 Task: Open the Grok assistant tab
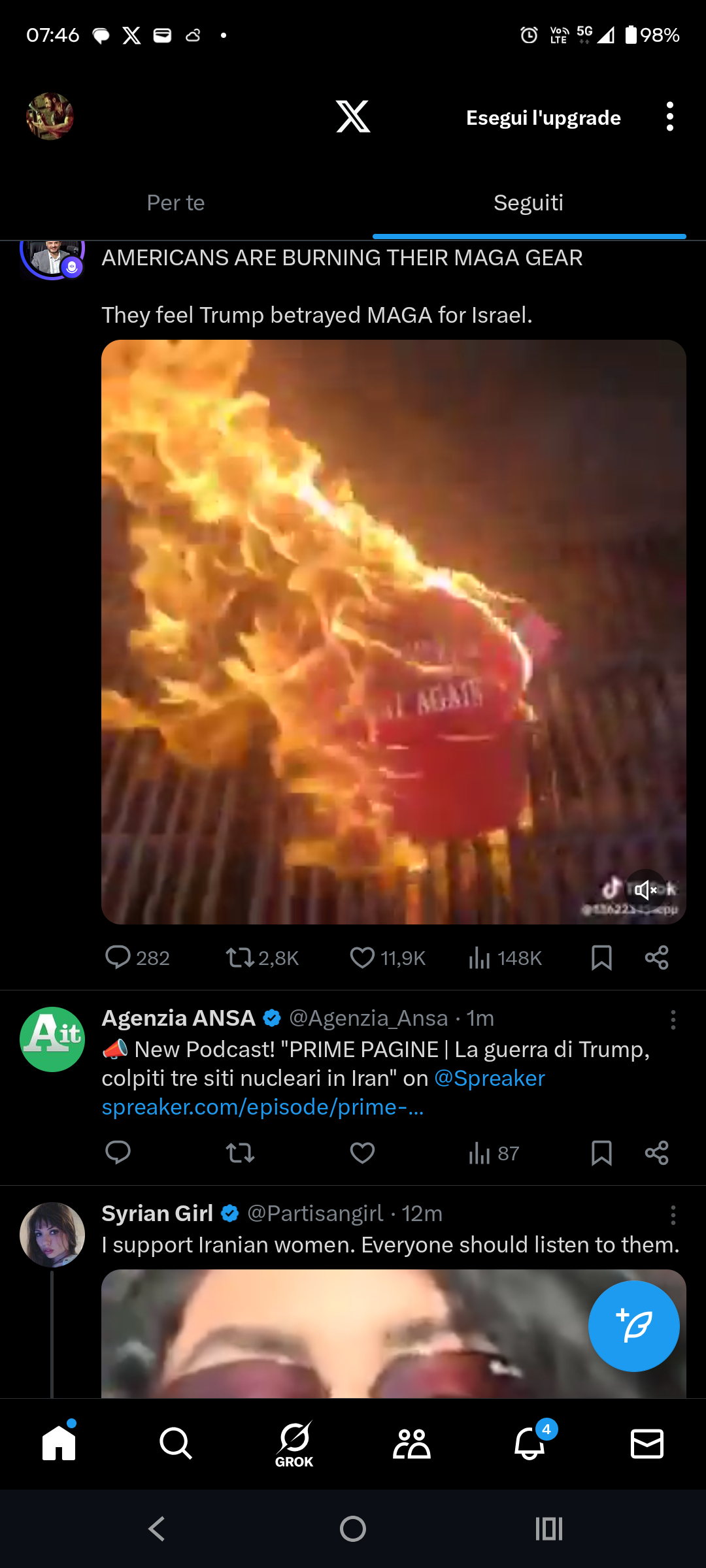click(294, 1445)
